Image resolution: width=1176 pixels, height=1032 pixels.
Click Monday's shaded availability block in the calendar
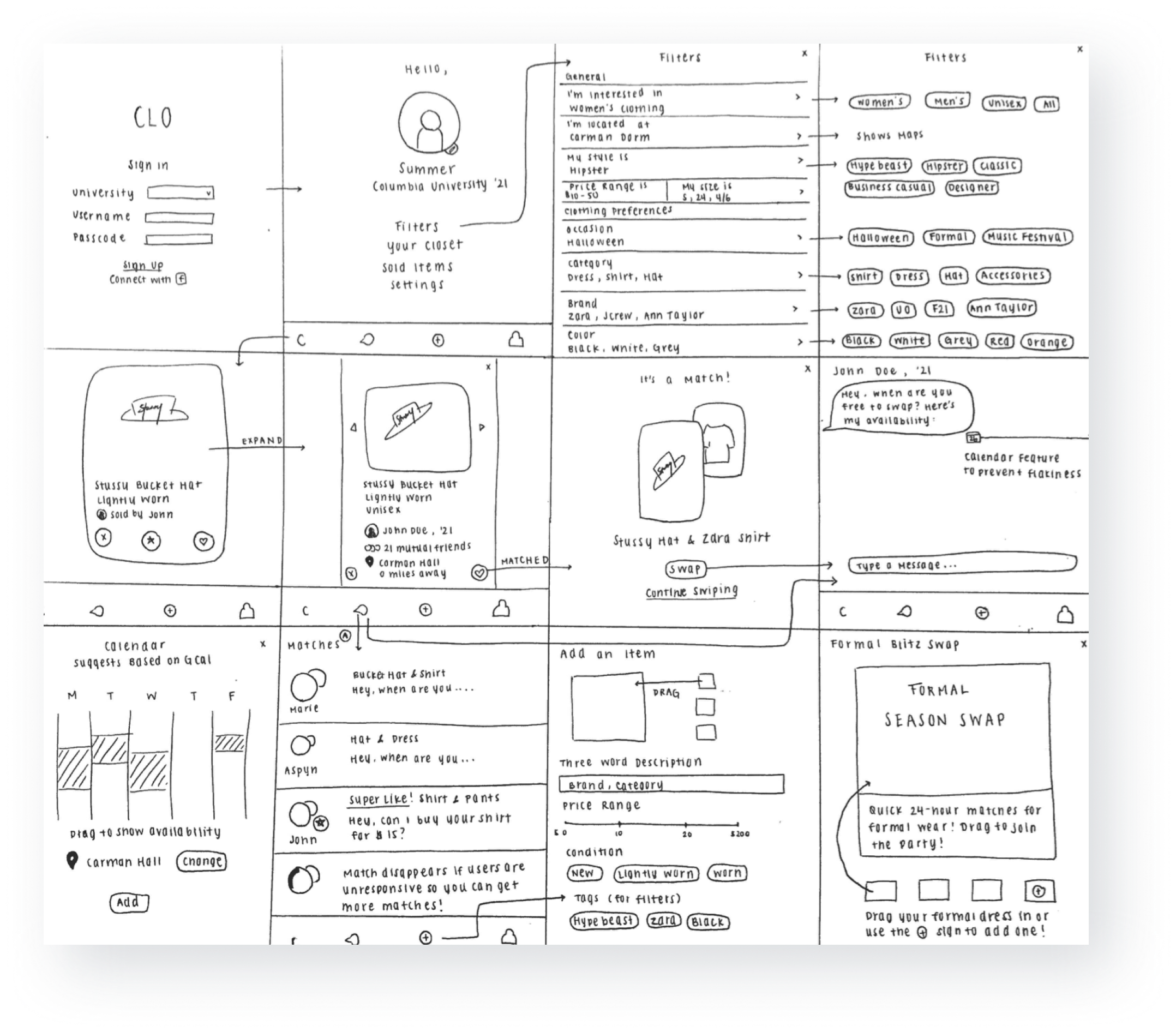74,767
